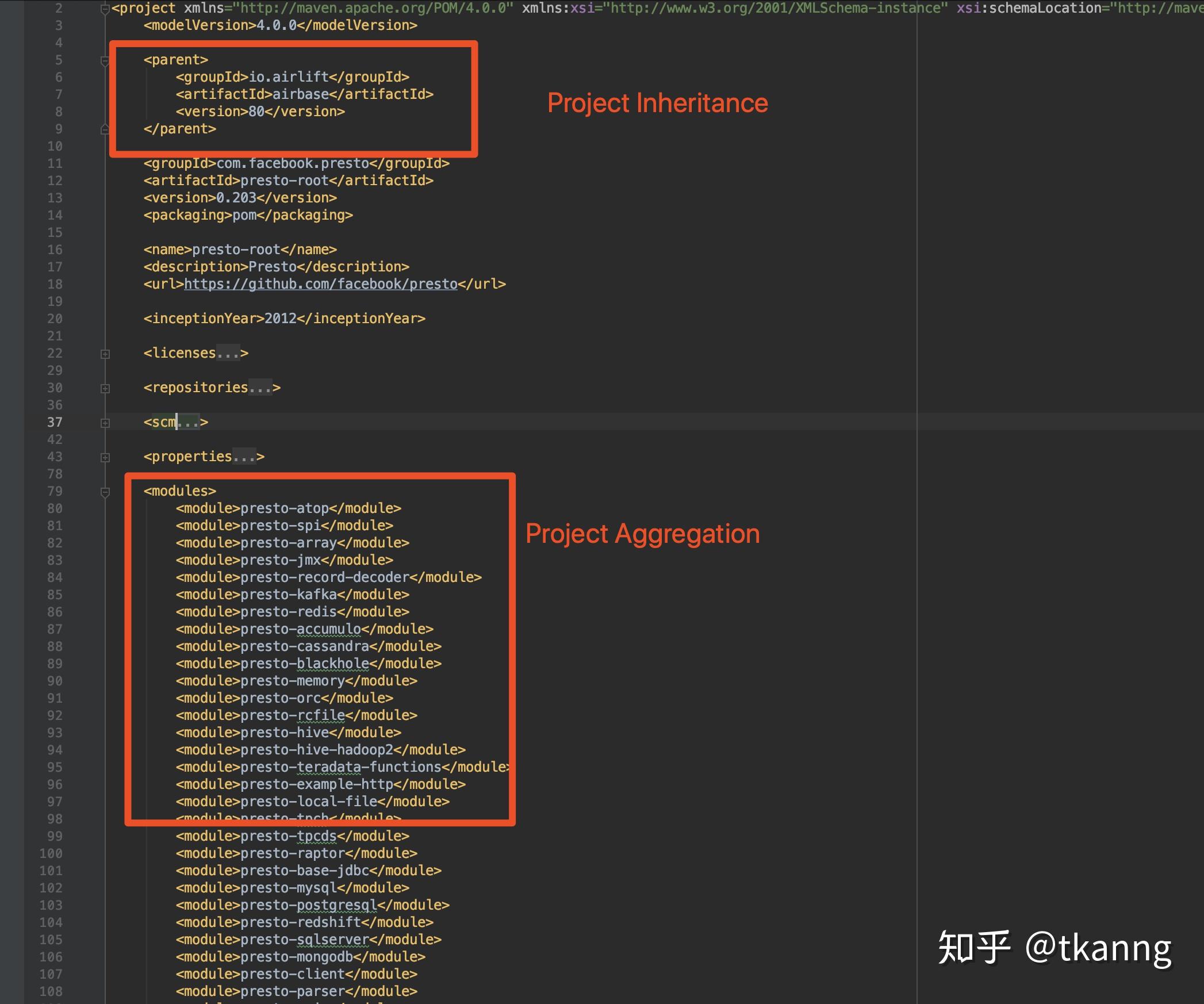Expand the folded properties block in the gutter
Image resolution: width=1204 pixels, height=1004 pixels.
click(x=105, y=458)
